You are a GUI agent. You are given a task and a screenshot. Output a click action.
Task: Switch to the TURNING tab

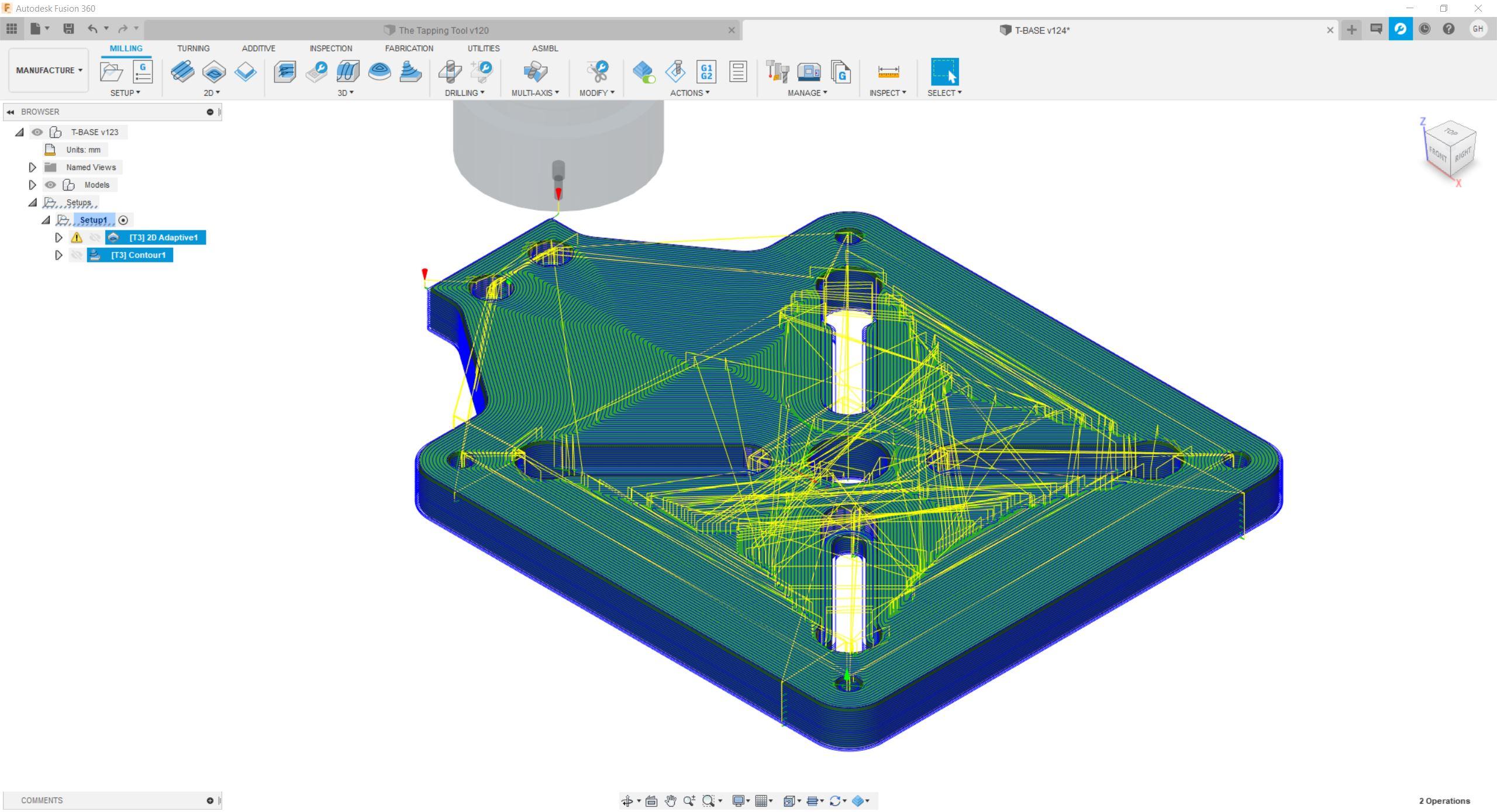click(193, 49)
